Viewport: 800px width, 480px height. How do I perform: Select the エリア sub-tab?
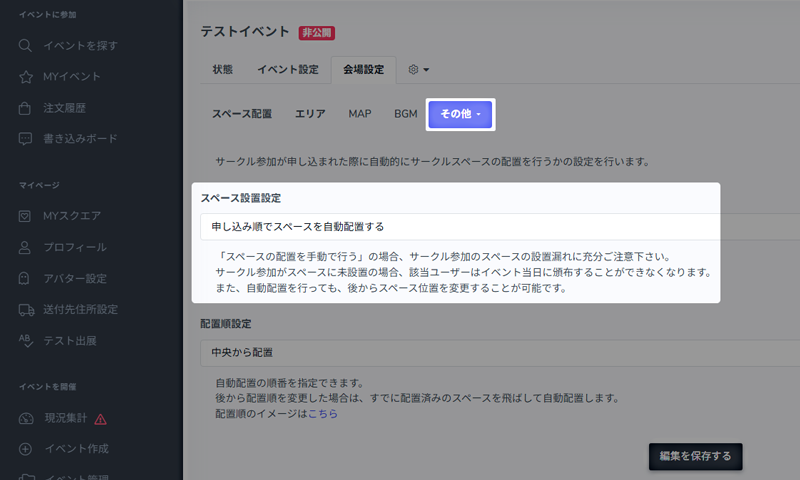coord(310,114)
